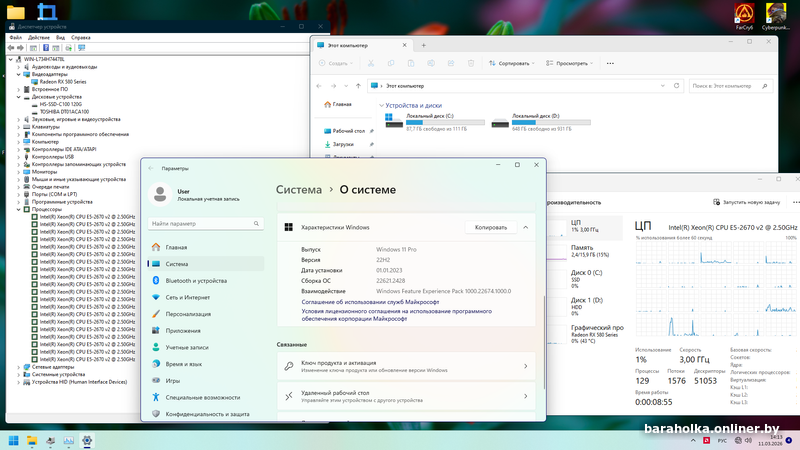Viewport: 800px width, 450px height.
Task: Open FarCry6 desktop shortcut
Action: coord(743,16)
